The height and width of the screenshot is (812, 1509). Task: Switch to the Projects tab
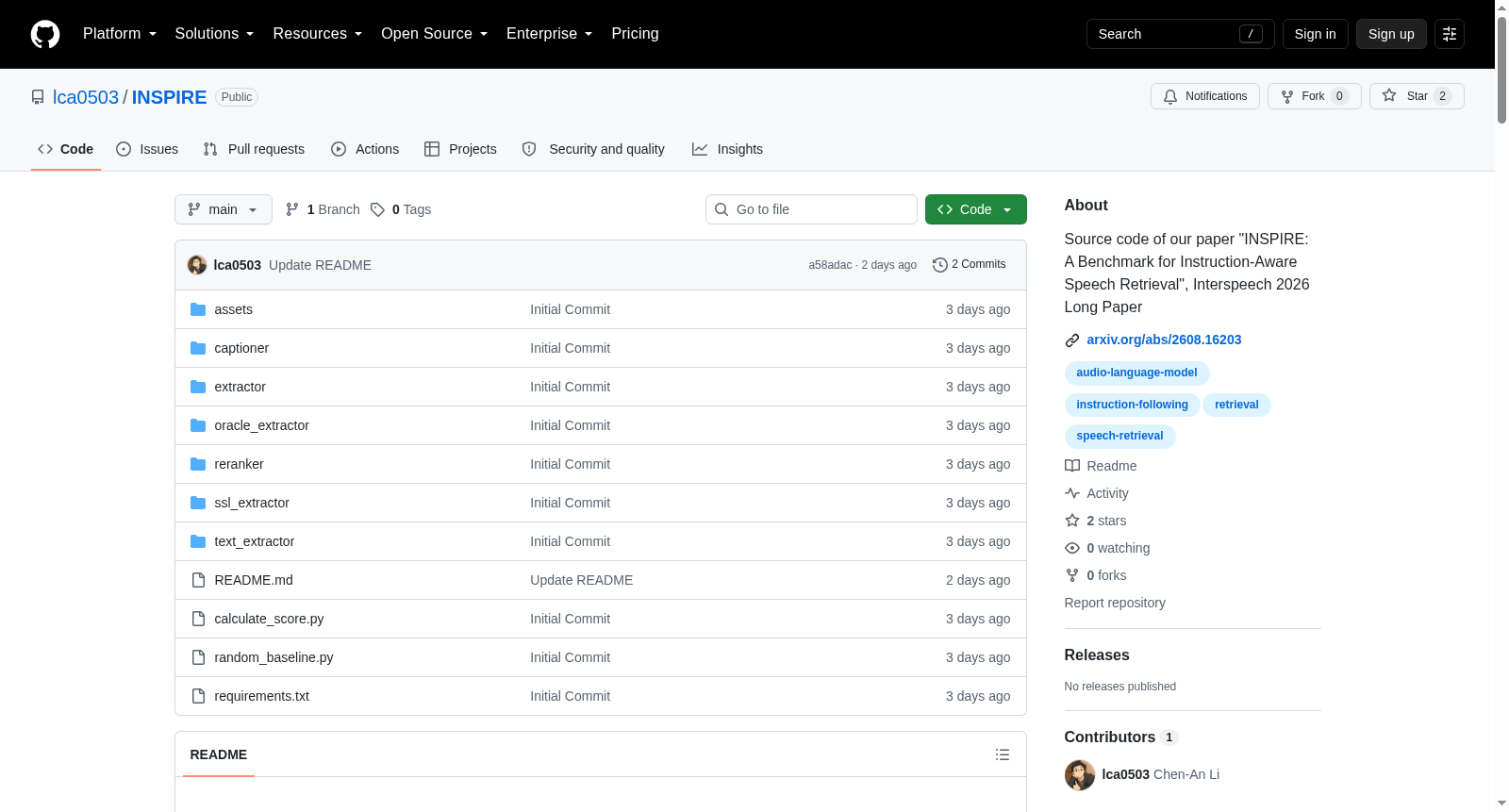coord(460,149)
